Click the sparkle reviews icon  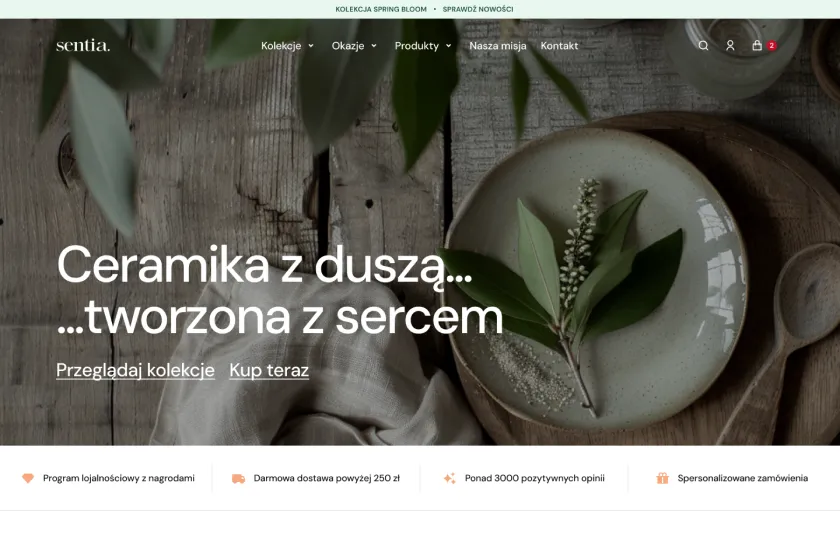coord(449,478)
